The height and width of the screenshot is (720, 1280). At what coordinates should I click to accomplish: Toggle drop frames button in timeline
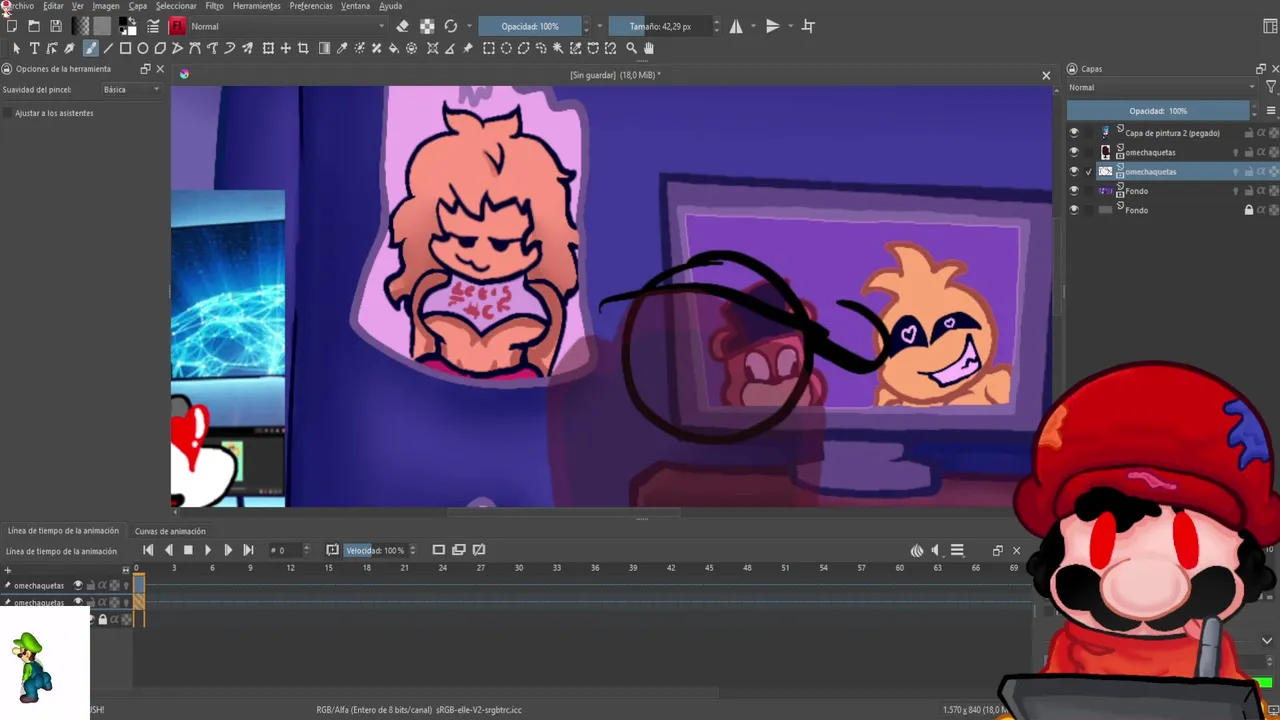(332, 550)
